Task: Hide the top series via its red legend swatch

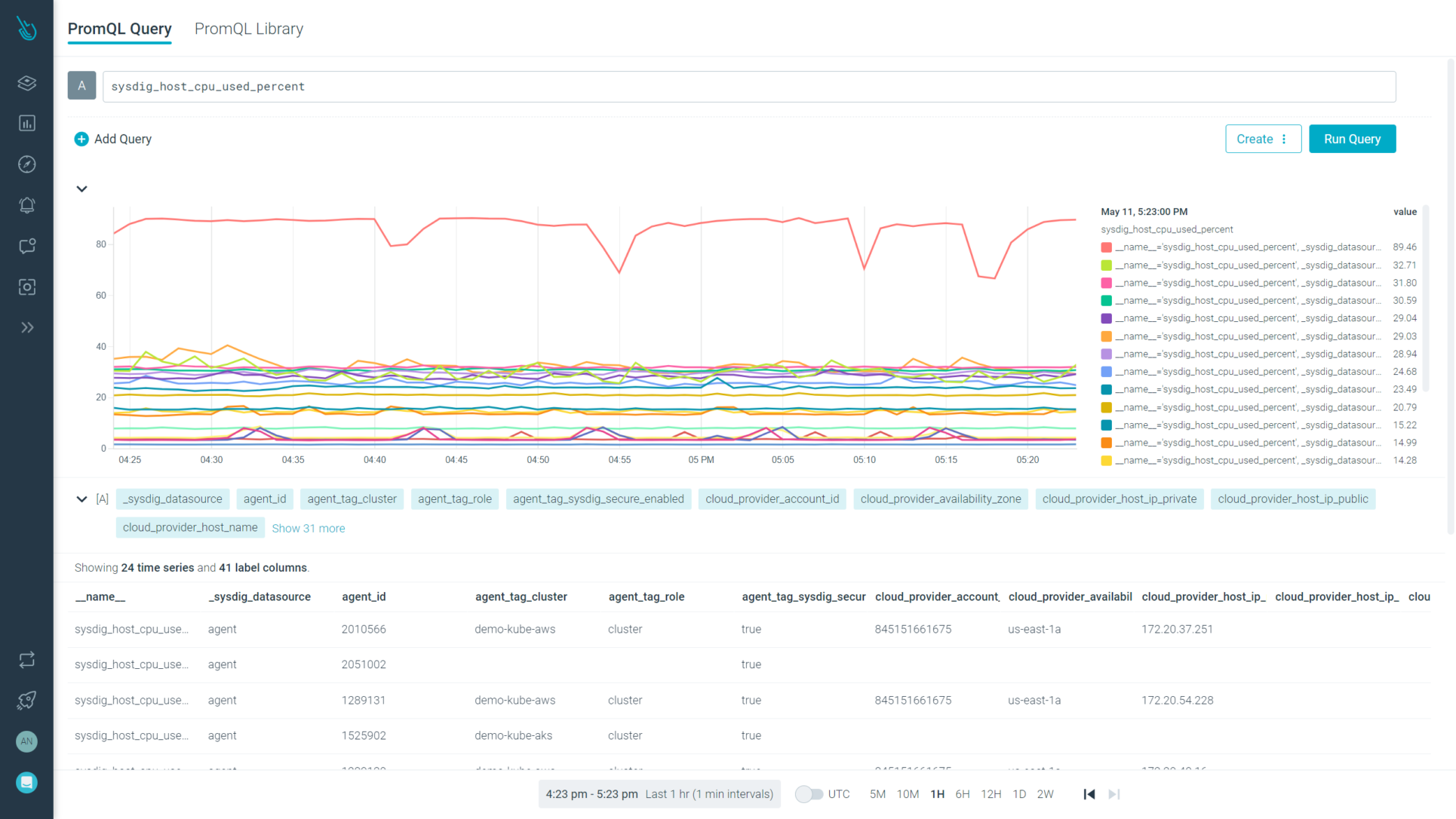Action: (1105, 247)
